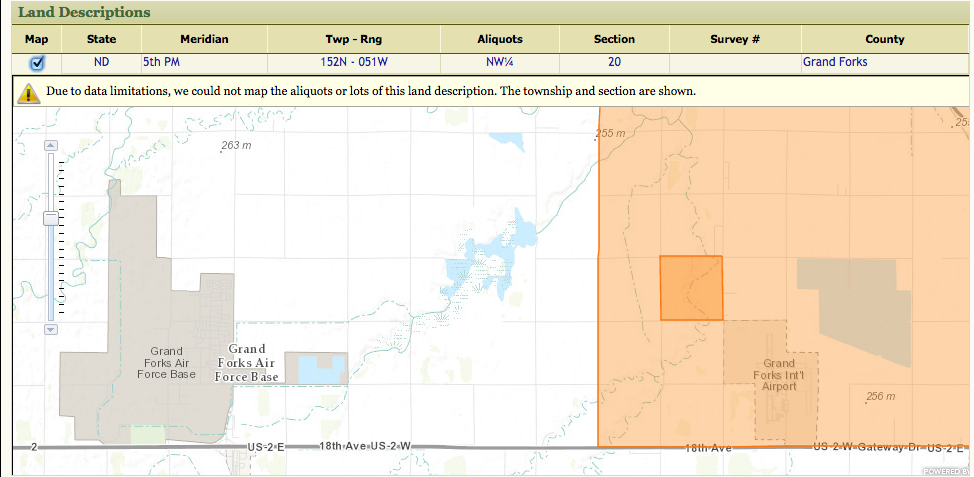Select the Aliquots column header
The width and height of the screenshot is (974, 477).
[500, 39]
